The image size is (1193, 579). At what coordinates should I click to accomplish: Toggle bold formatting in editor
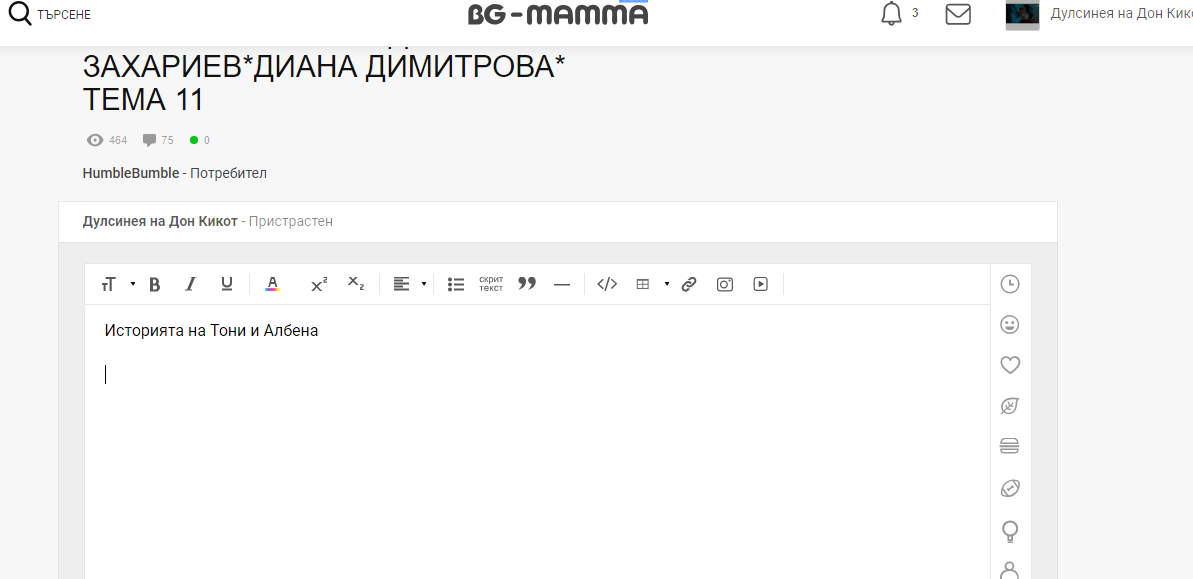pyautogui.click(x=155, y=284)
